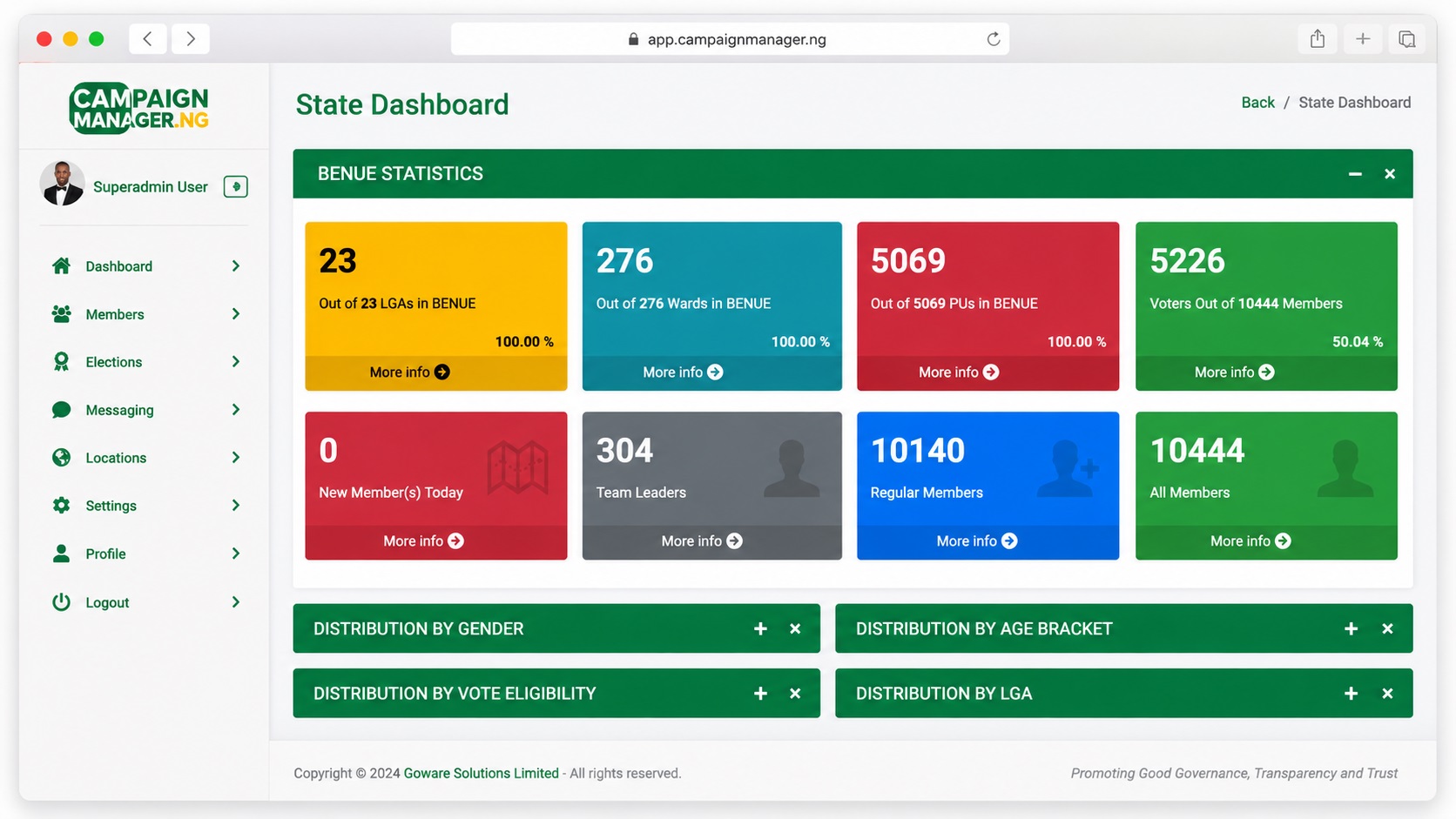
Task: Click More info on Regular Members card
Action: (977, 540)
